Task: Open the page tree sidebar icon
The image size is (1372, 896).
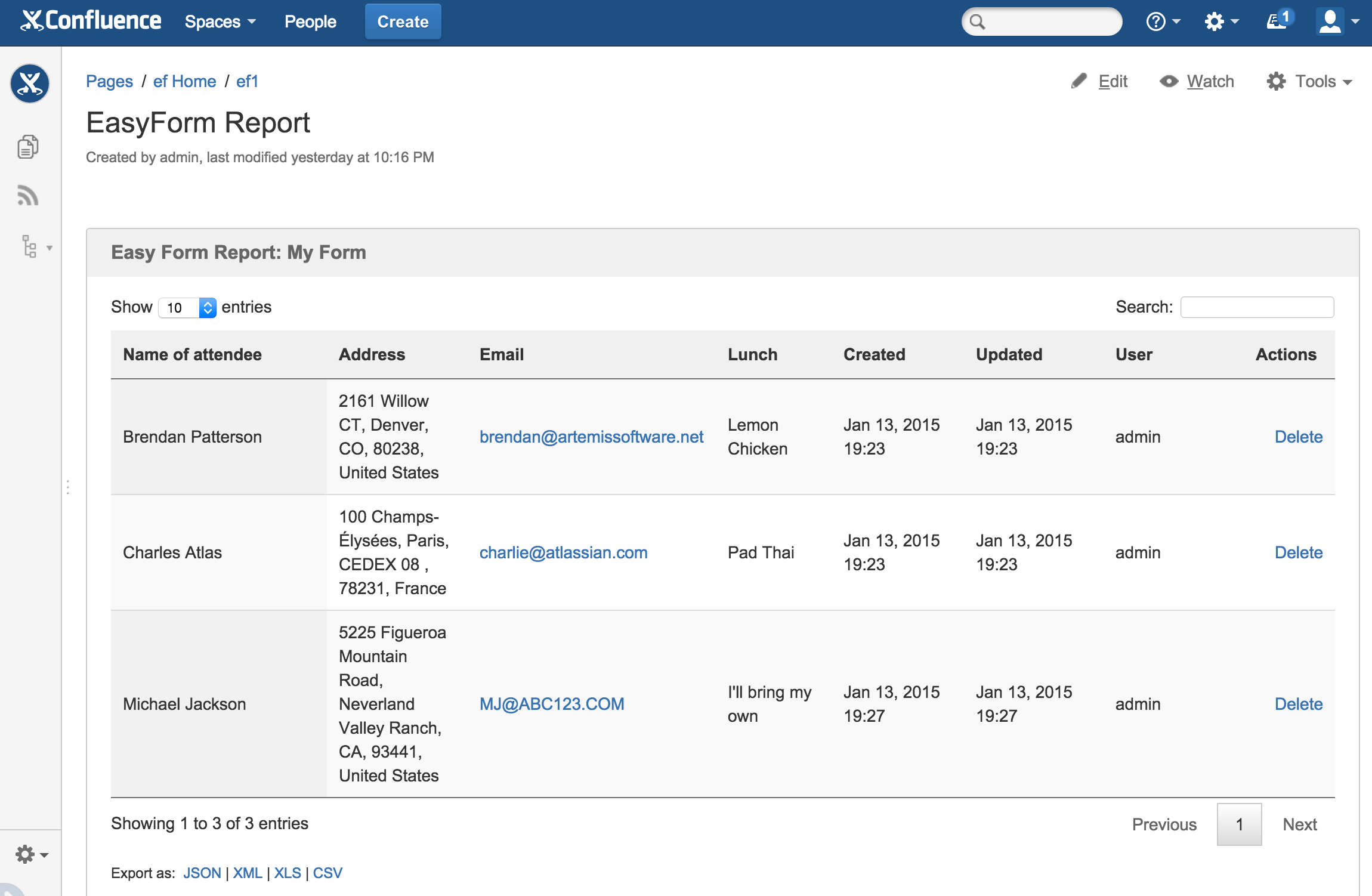Action: [x=29, y=246]
